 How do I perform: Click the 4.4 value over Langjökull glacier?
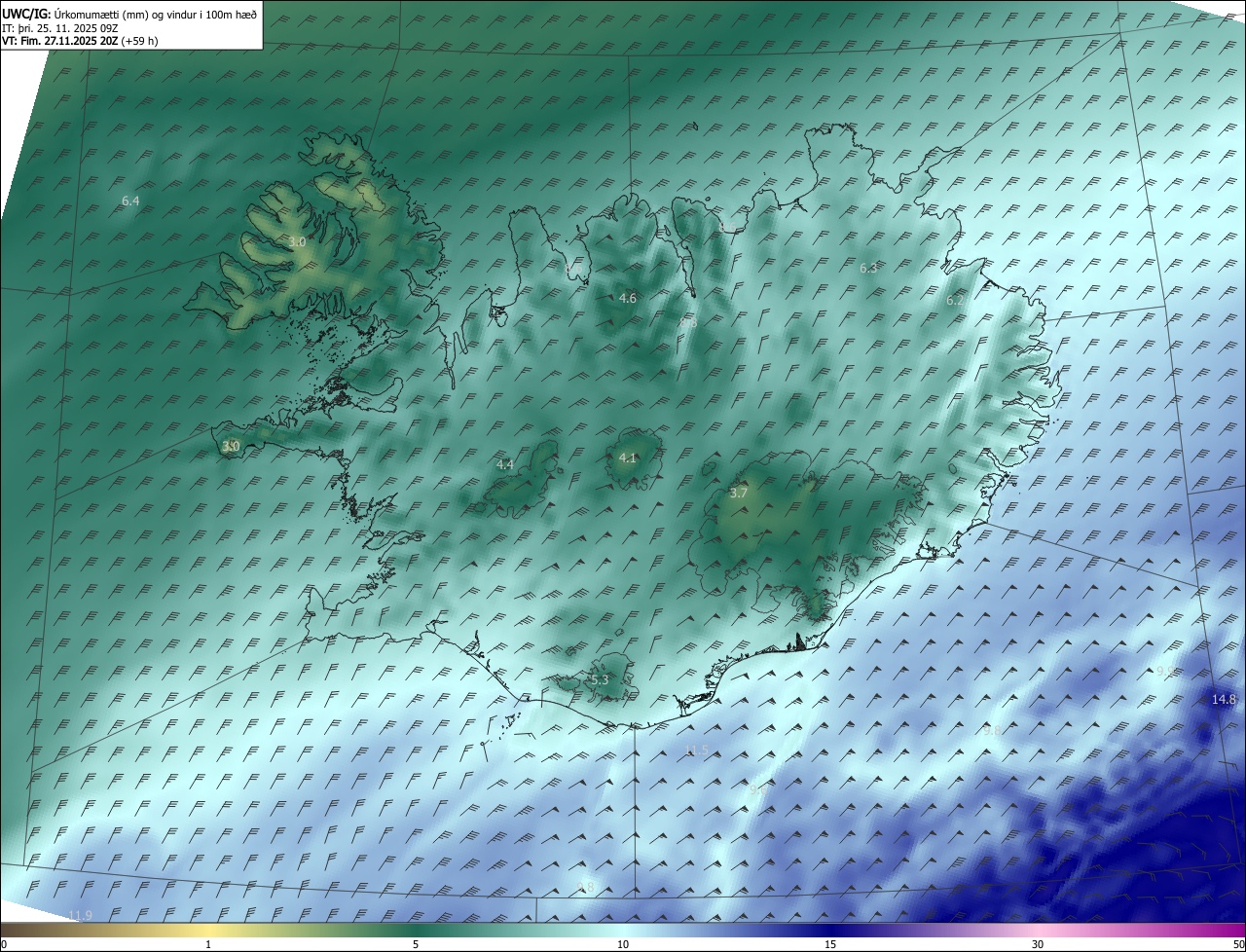[505, 464]
